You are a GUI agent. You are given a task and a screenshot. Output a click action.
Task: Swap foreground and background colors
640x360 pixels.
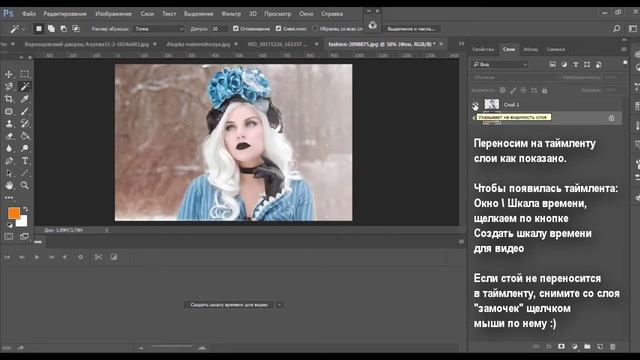coord(25,209)
